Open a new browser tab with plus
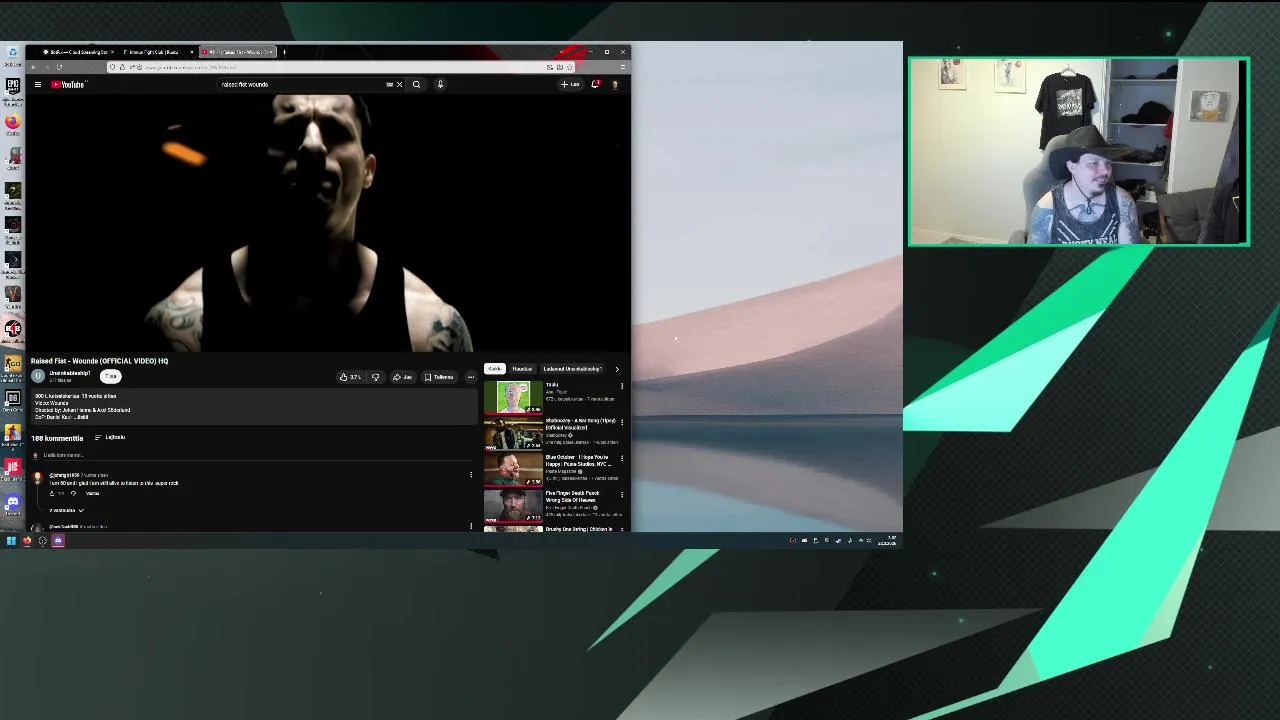This screenshot has width=1280, height=720. 284,52
